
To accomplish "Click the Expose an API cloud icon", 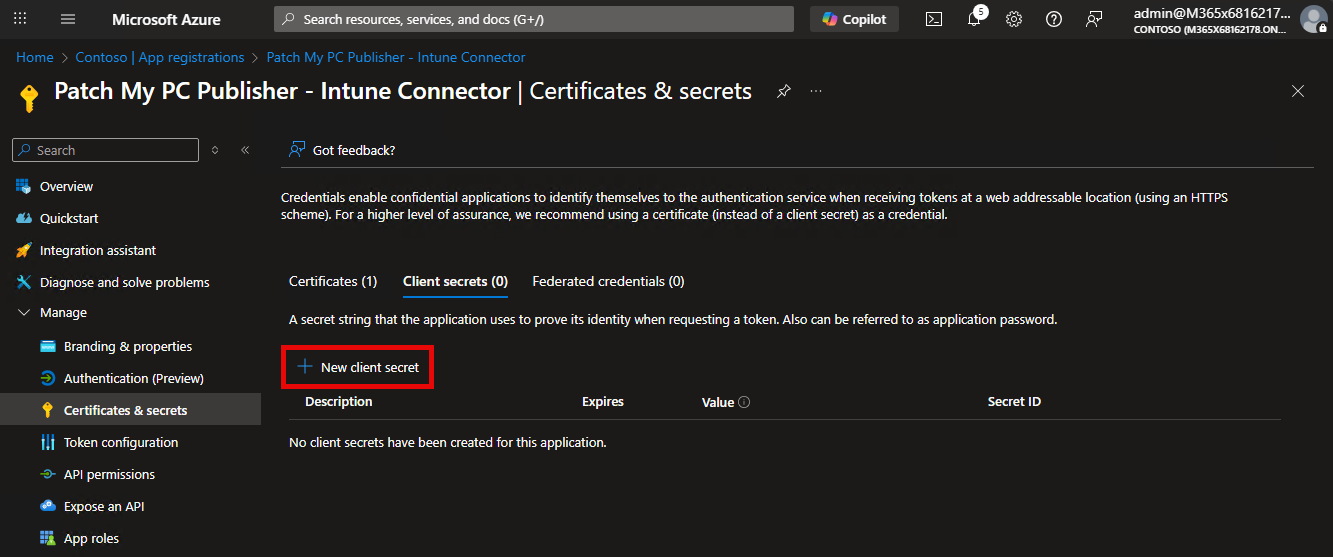I will pos(47,506).
